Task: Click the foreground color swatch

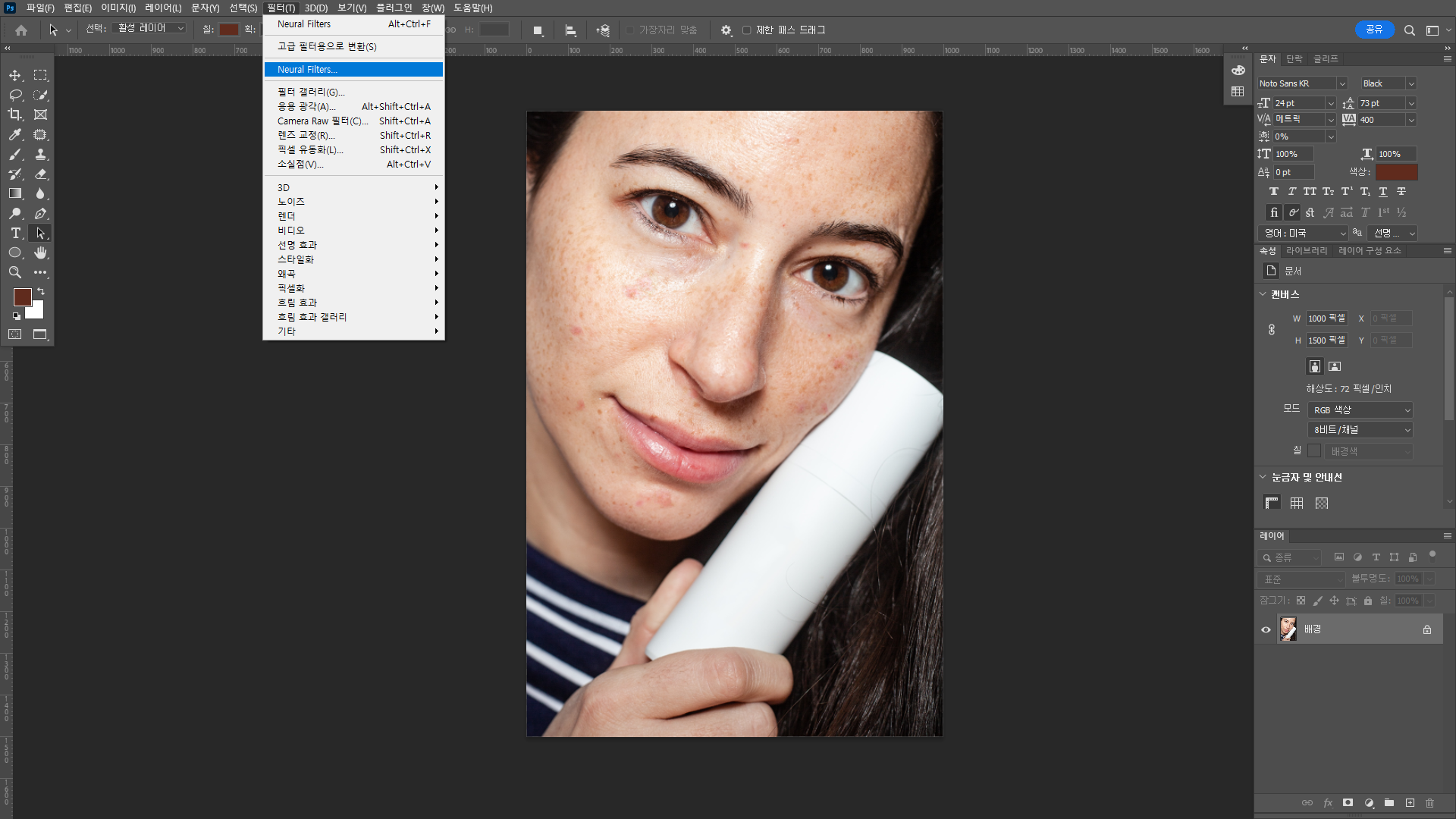Action: [22, 297]
